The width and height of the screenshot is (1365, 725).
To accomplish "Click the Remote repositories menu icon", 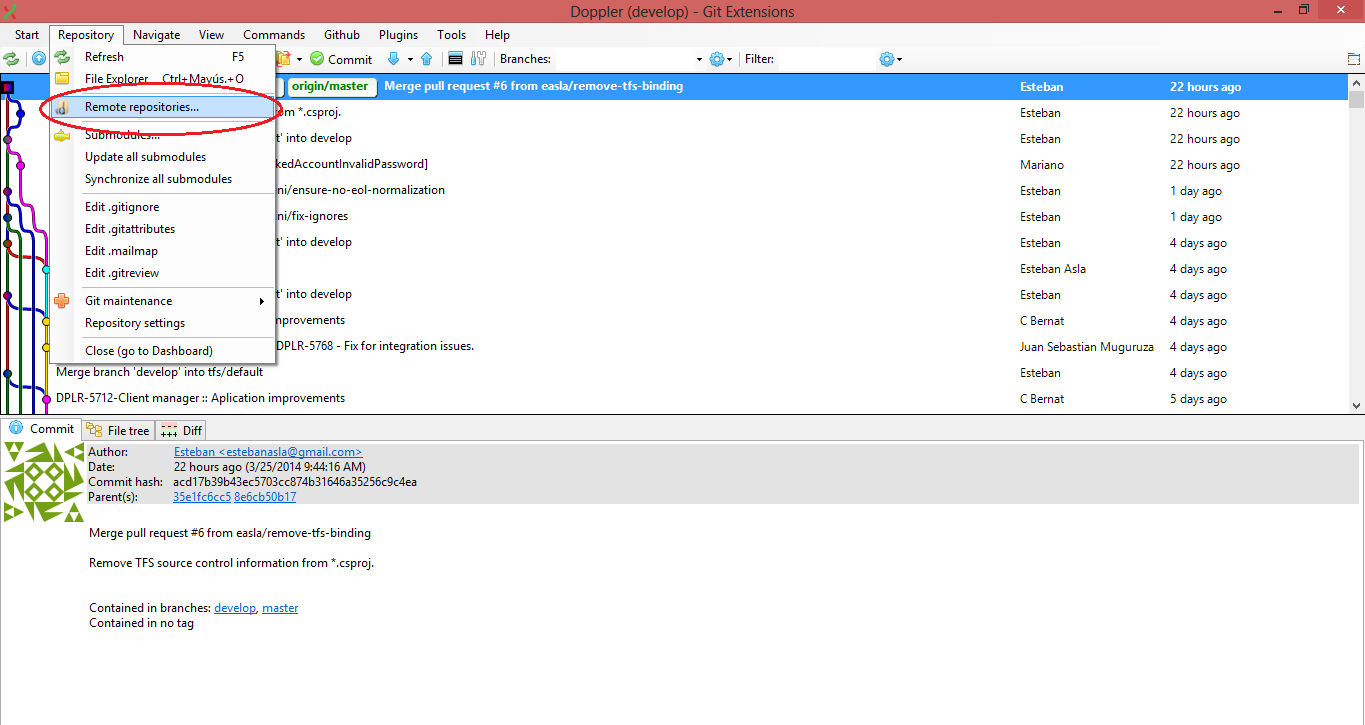I will point(62,107).
